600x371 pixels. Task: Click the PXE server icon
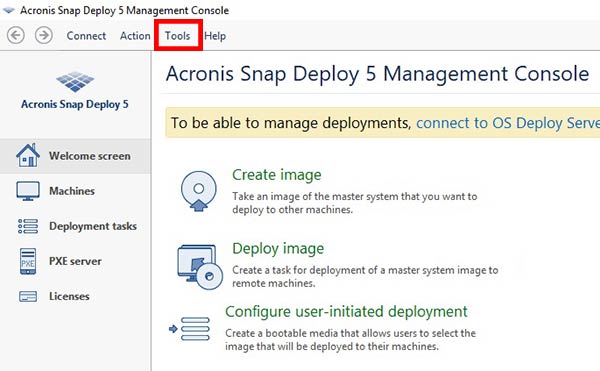pos(28,261)
